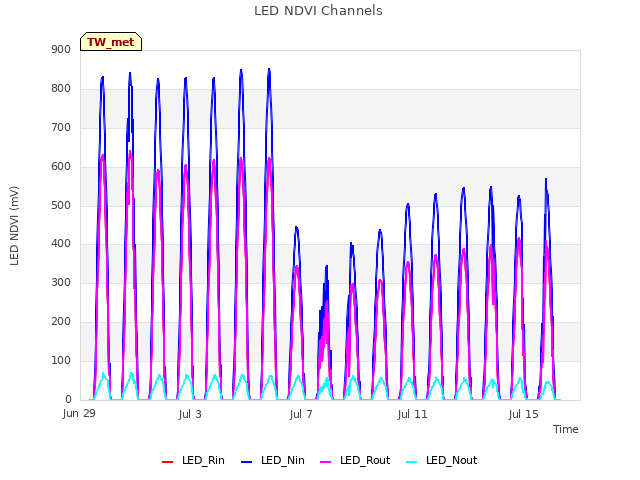Toggle the LED_Nout legend item
The image size is (640, 480).
442,461
